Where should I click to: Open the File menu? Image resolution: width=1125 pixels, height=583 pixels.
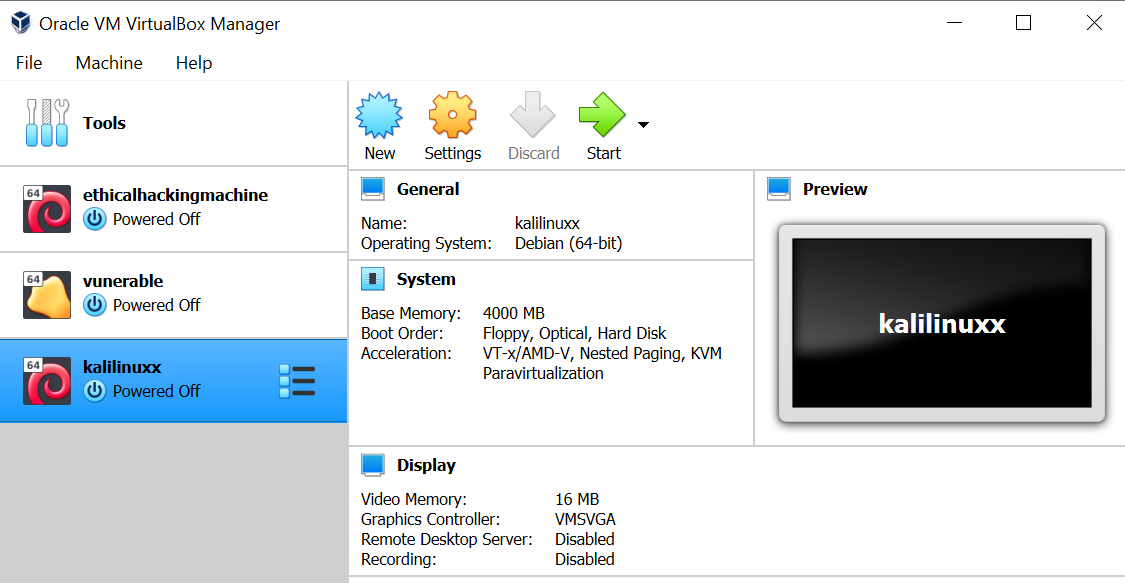coord(29,63)
